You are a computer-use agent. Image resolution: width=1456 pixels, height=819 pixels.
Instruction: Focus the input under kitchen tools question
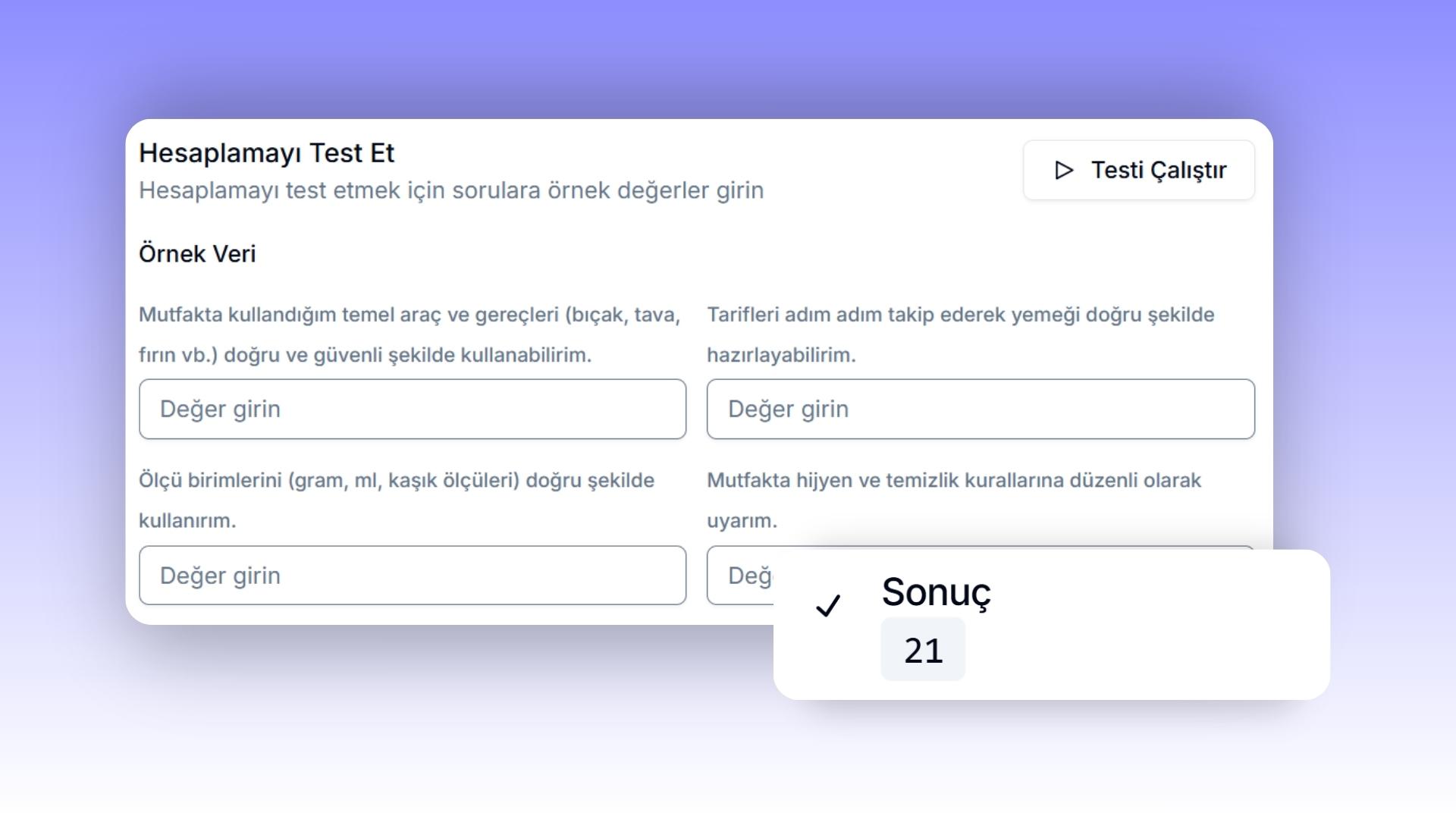pos(413,409)
